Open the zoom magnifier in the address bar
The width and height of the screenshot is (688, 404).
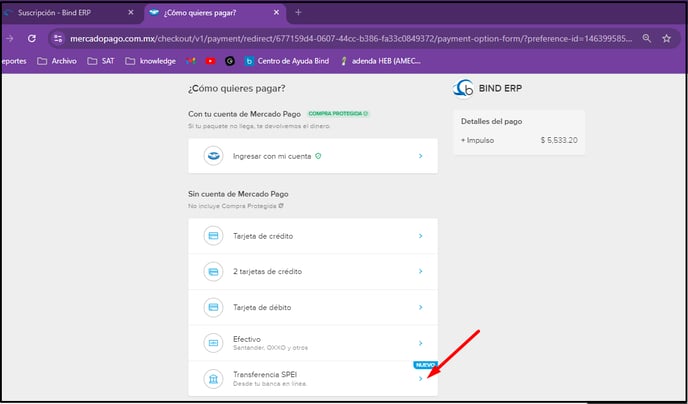tap(646, 39)
